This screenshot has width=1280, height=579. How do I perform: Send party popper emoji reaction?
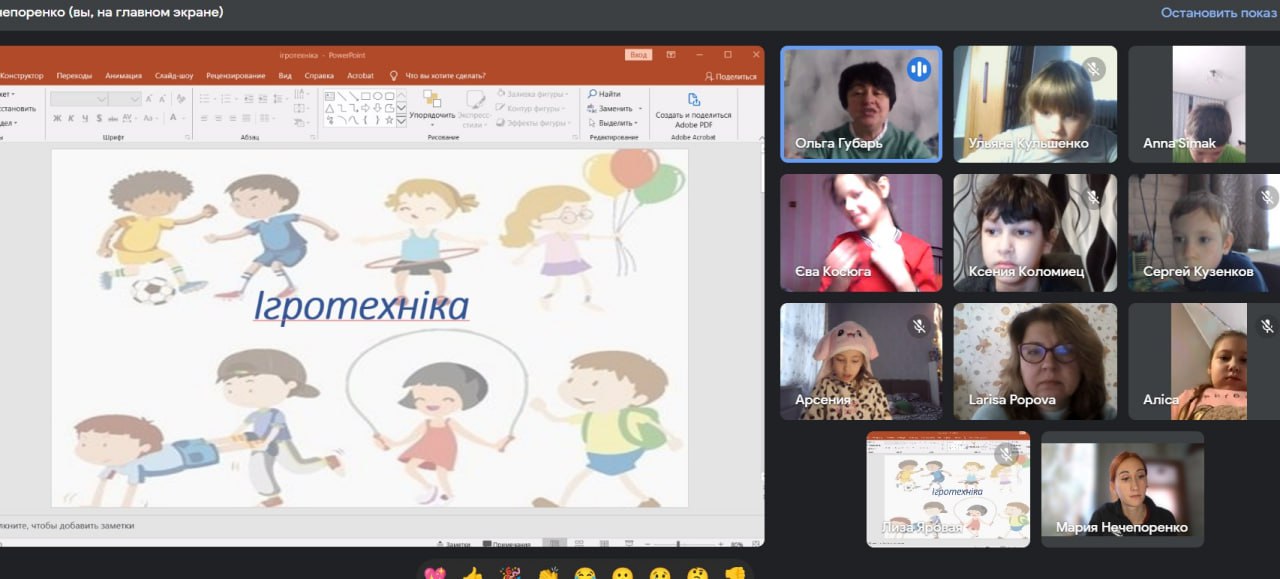510,574
